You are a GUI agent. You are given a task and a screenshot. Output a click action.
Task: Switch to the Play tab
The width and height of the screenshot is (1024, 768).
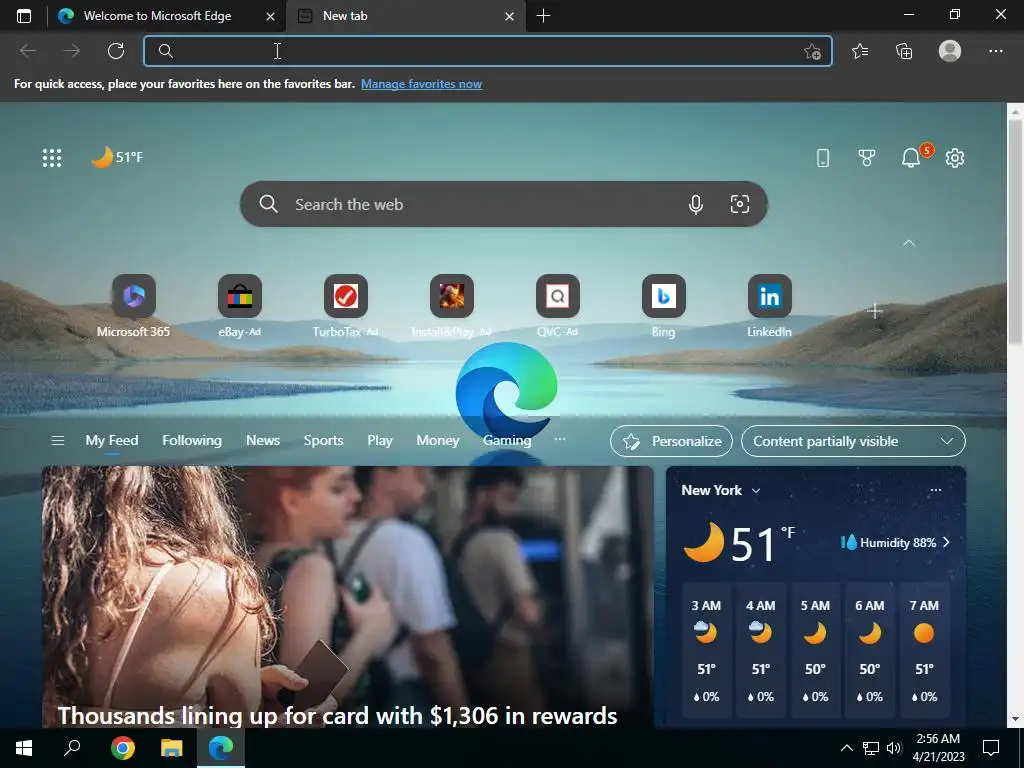(x=379, y=441)
